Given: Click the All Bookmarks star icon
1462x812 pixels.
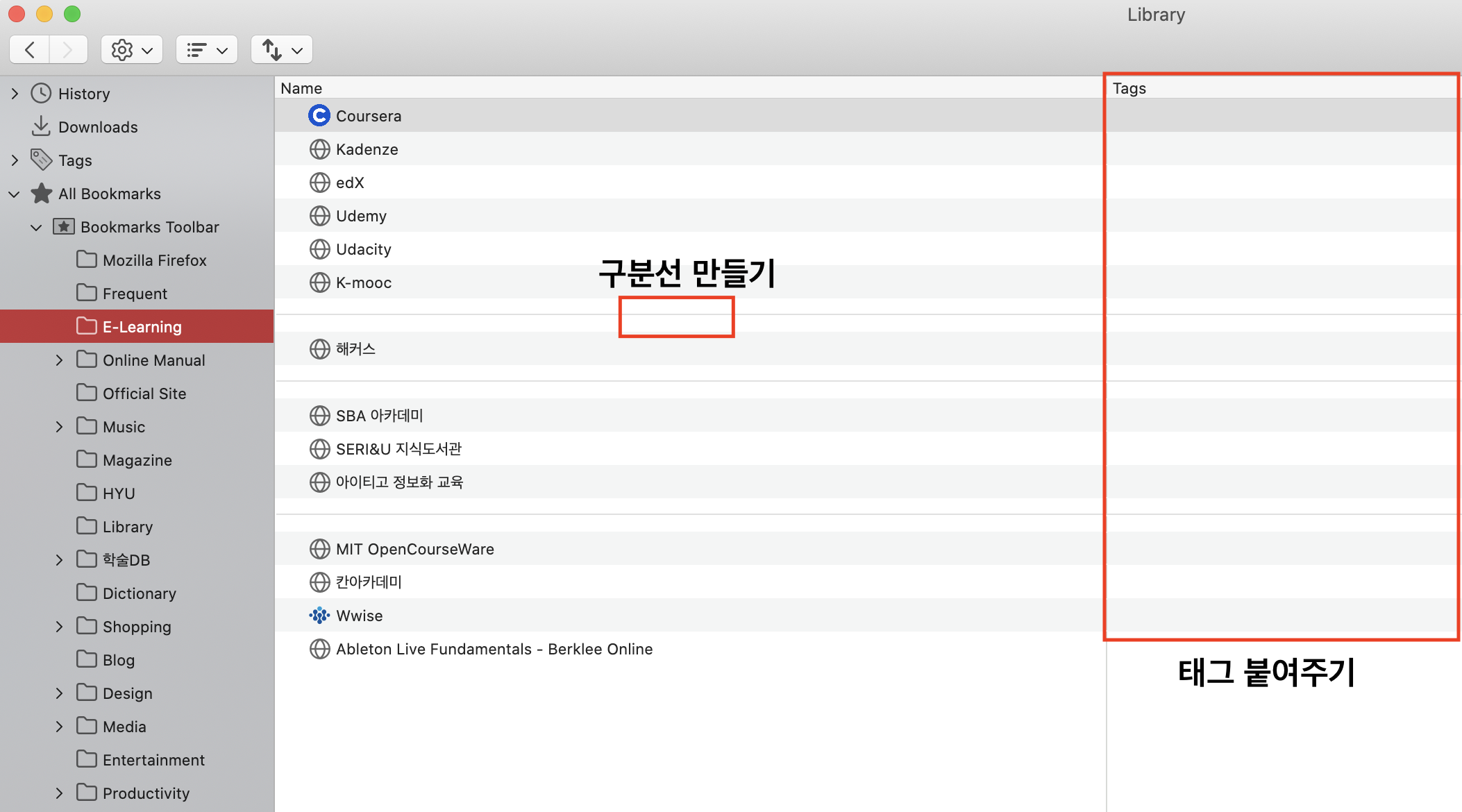Looking at the screenshot, I should pos(40,194).
